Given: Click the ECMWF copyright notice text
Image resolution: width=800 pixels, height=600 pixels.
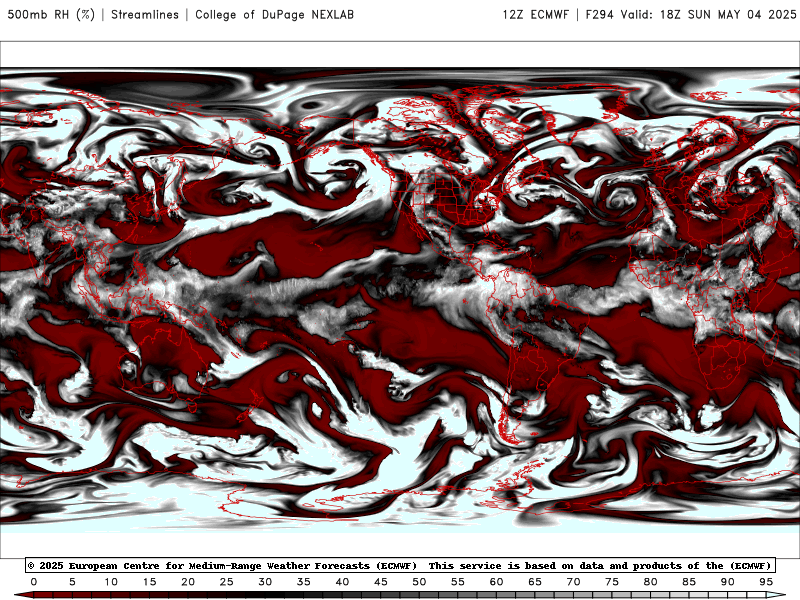Looking at the screenshot, I should (x=400, y=565).
